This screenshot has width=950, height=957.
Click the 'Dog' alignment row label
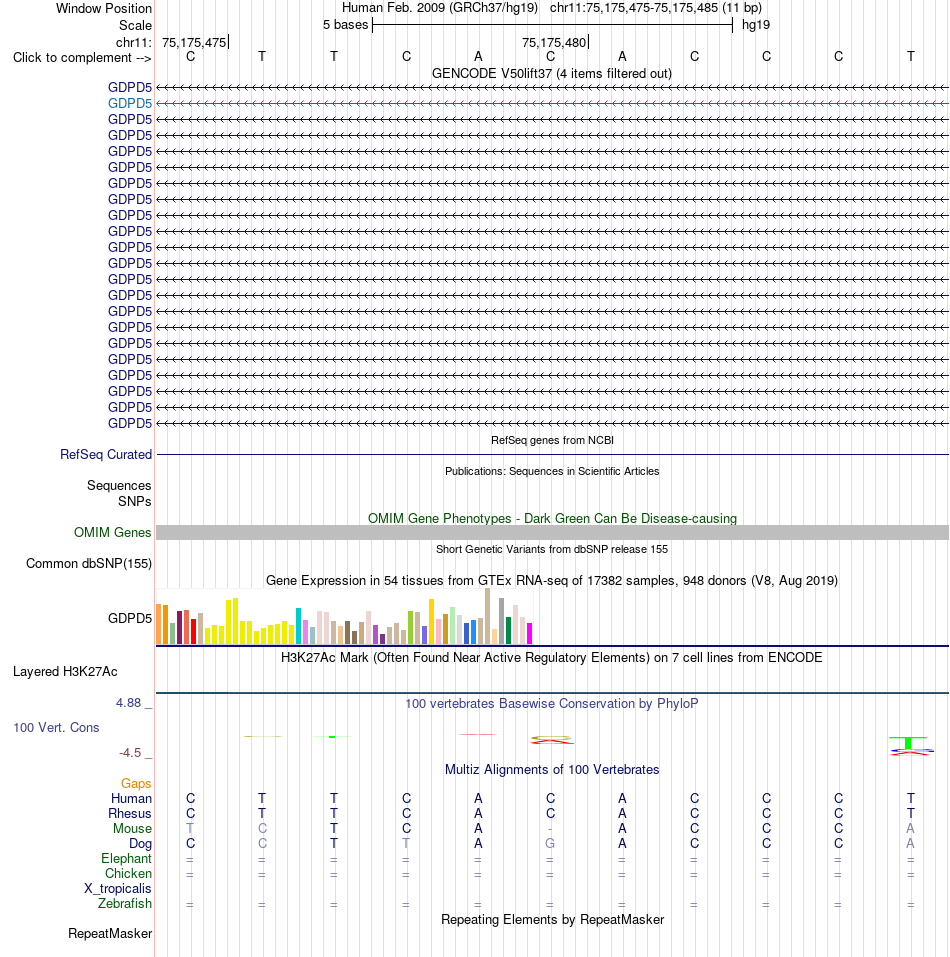pyautogui.click(x=140, y=843)
